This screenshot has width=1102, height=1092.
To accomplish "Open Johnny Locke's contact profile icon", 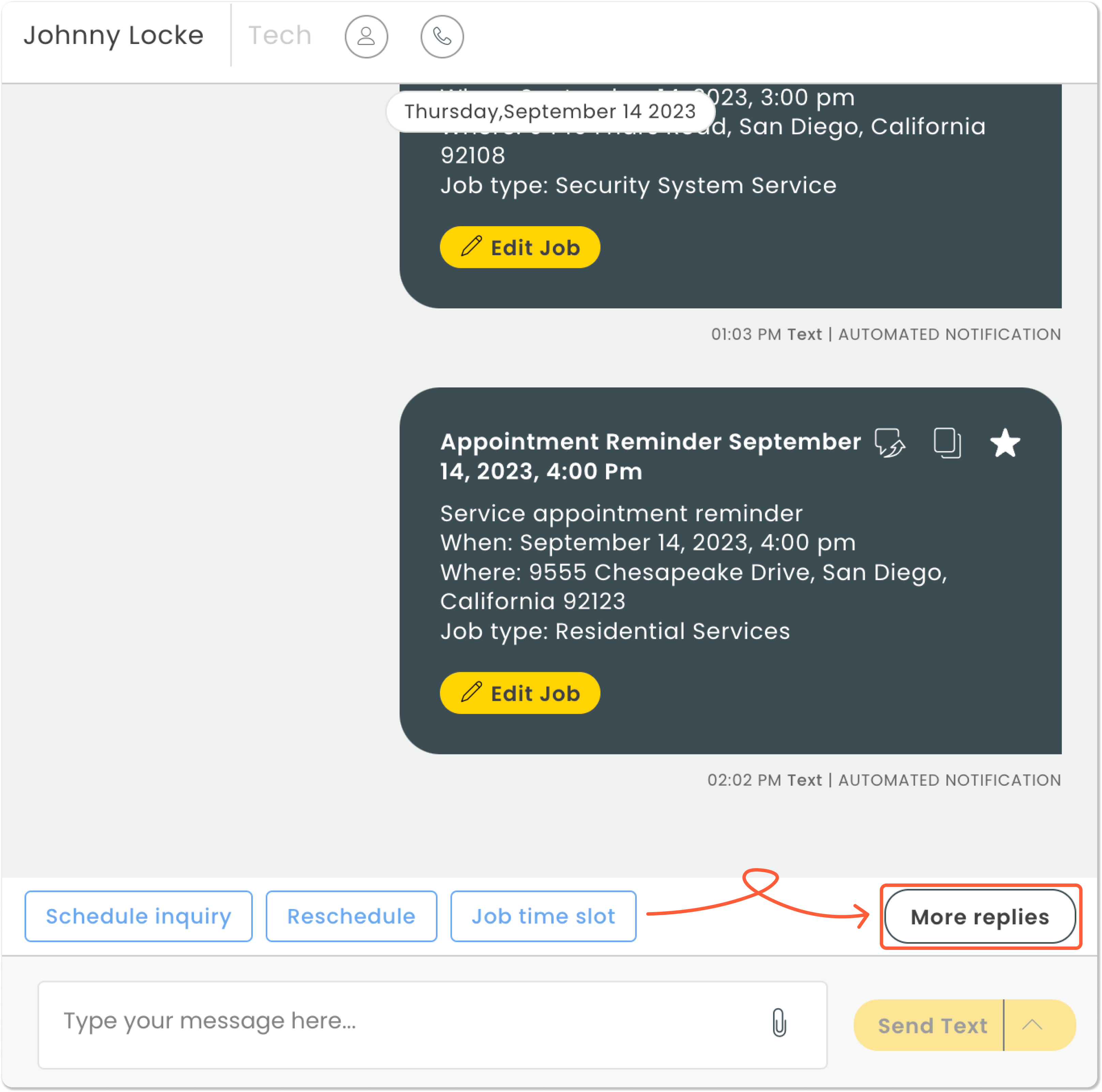I will point(366,36).
